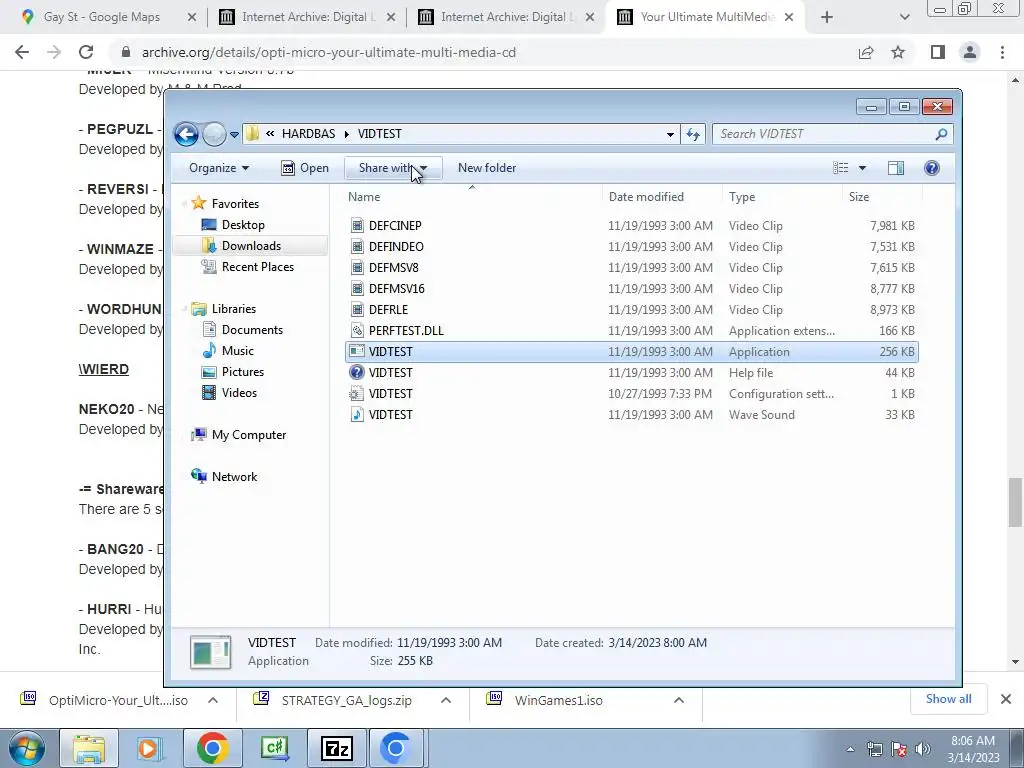Select the PERFTEST.DLL file icon
The height and width of the screenshot is (768, 1024).
coord(357,330)
